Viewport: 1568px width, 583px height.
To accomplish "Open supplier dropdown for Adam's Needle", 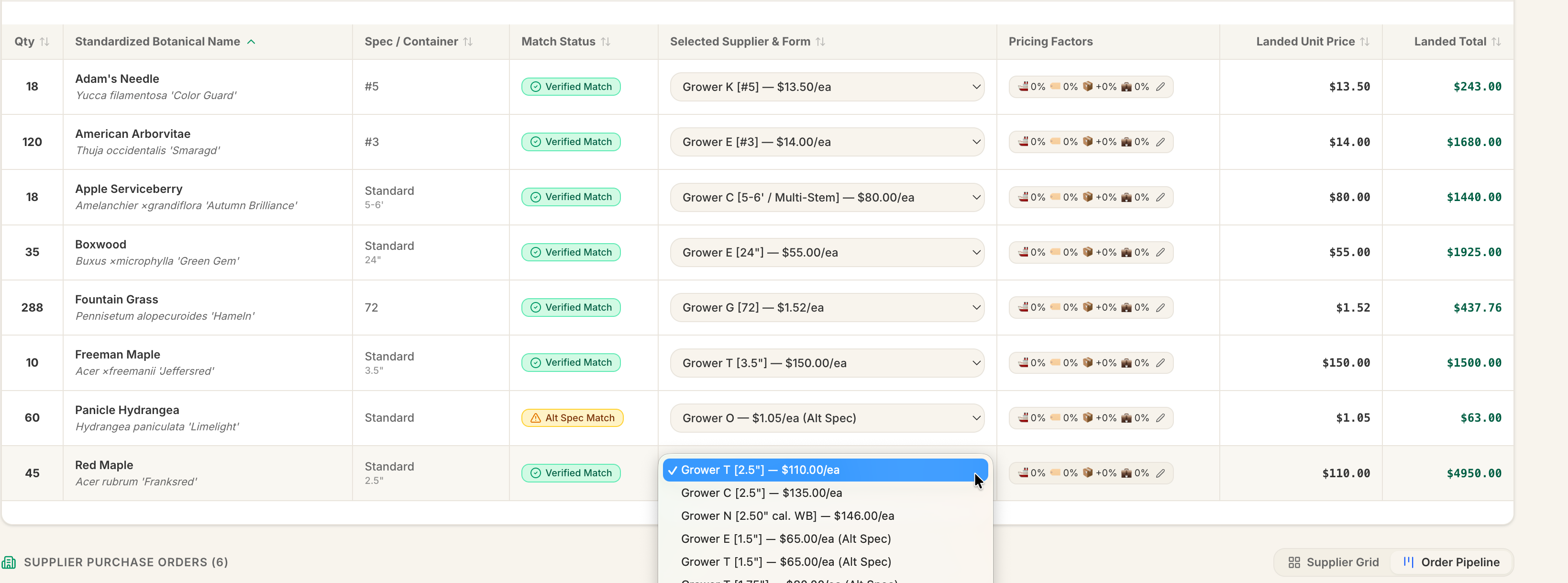I will point(827,87).
